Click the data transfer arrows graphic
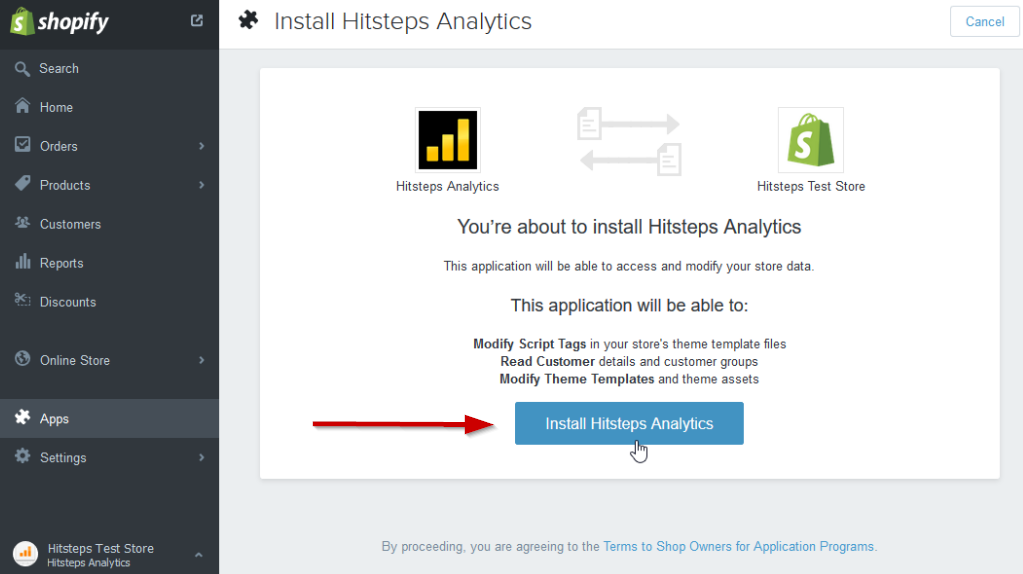The height and width of the screenshot is (574, 1023). pyautogui.click(x=630, y=142)
